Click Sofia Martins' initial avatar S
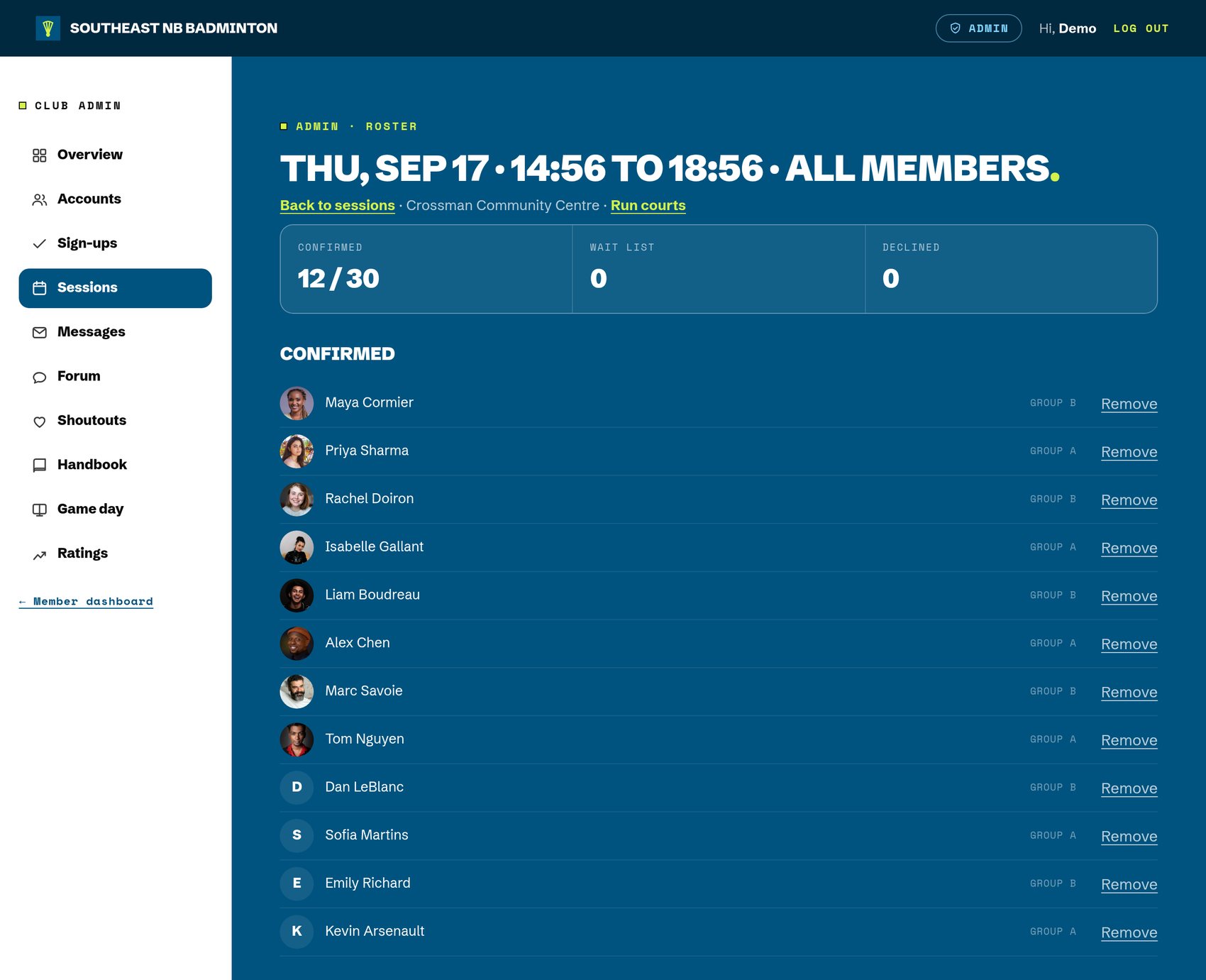The width and height of the screenshot is (1206, 980). pyautogui.click(x=297, y=835)
